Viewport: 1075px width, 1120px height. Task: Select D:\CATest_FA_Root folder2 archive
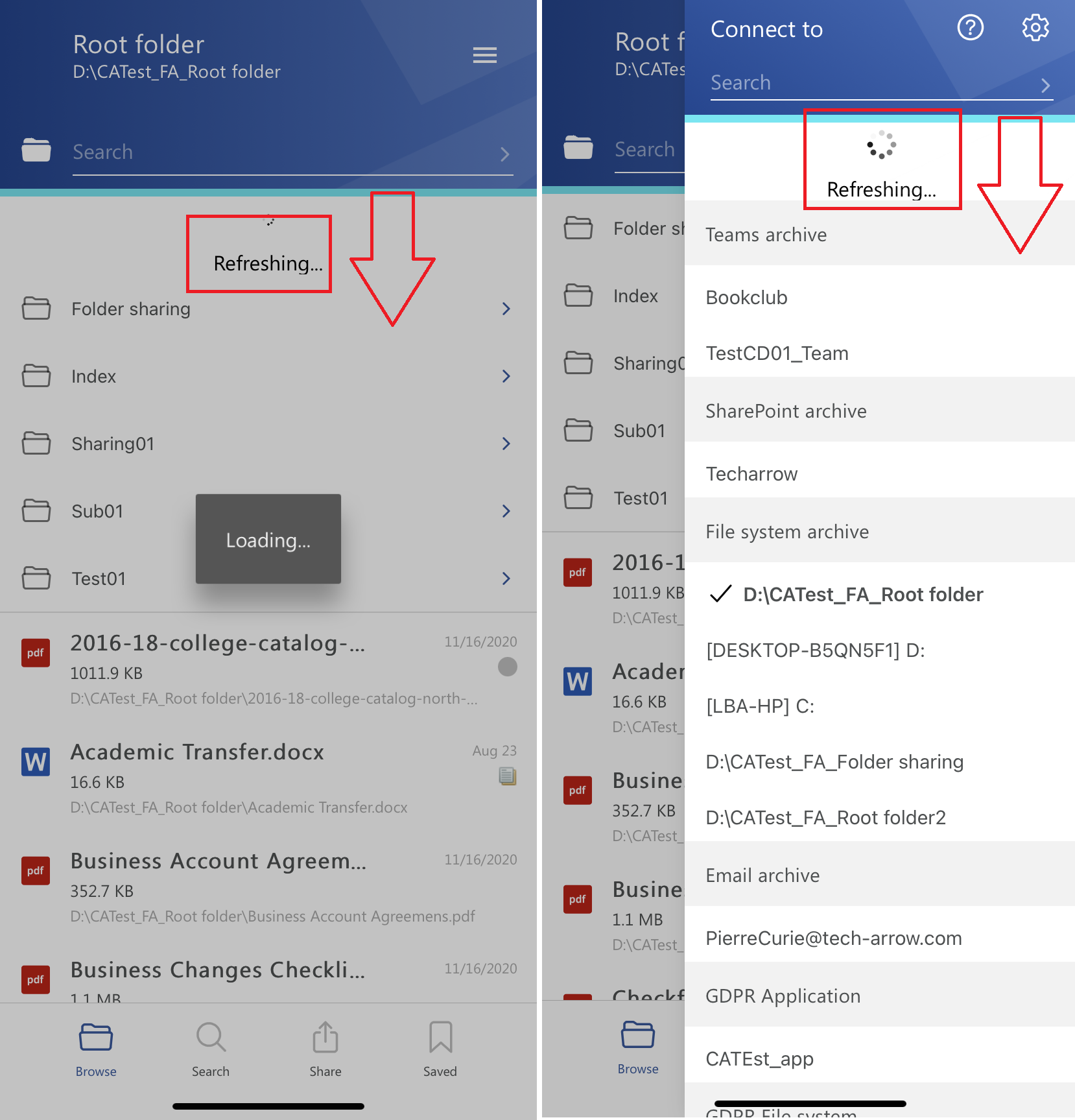(x=825, y=818)
